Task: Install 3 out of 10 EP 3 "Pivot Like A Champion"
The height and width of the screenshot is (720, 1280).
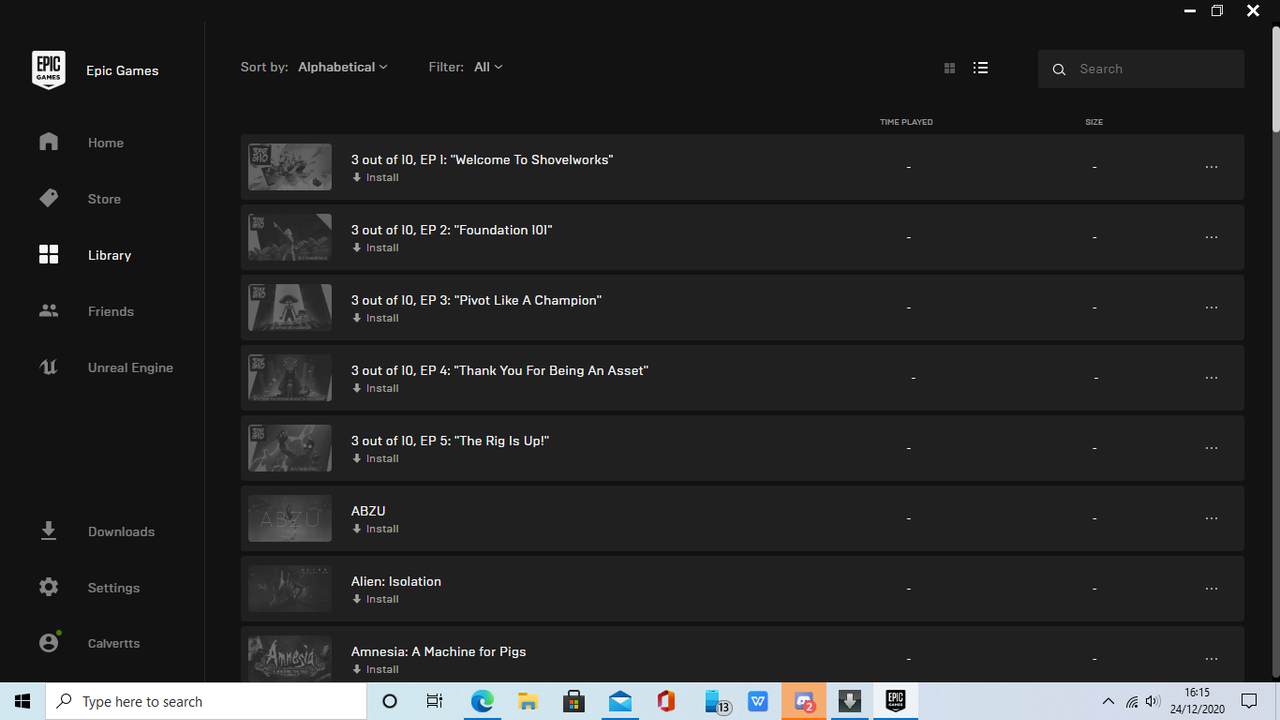Action: tap(376, 318)
